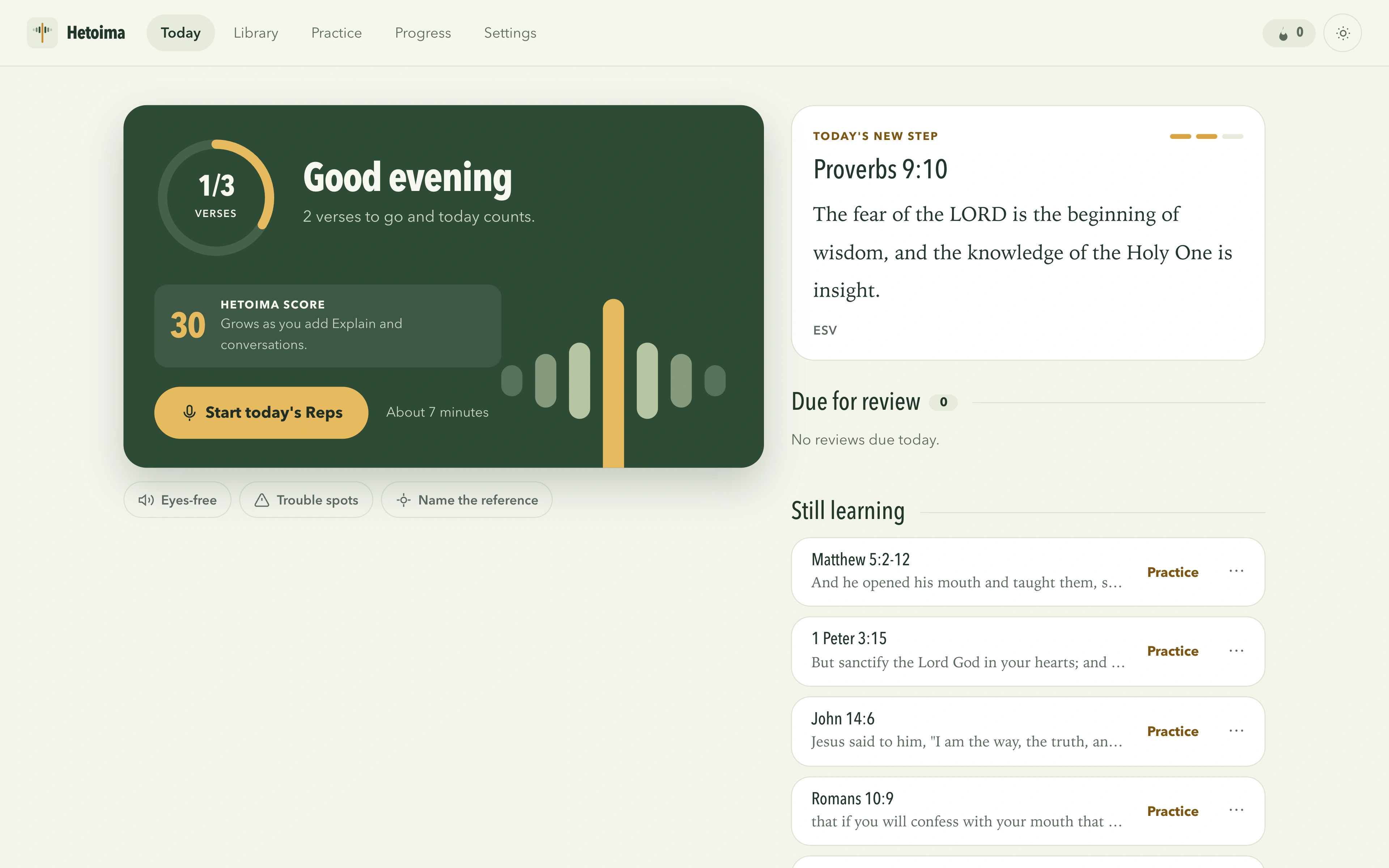This screenshot has height=868, width=1389.
Task: Click the 'Still learning' section heading
Action: pos(848,511)
